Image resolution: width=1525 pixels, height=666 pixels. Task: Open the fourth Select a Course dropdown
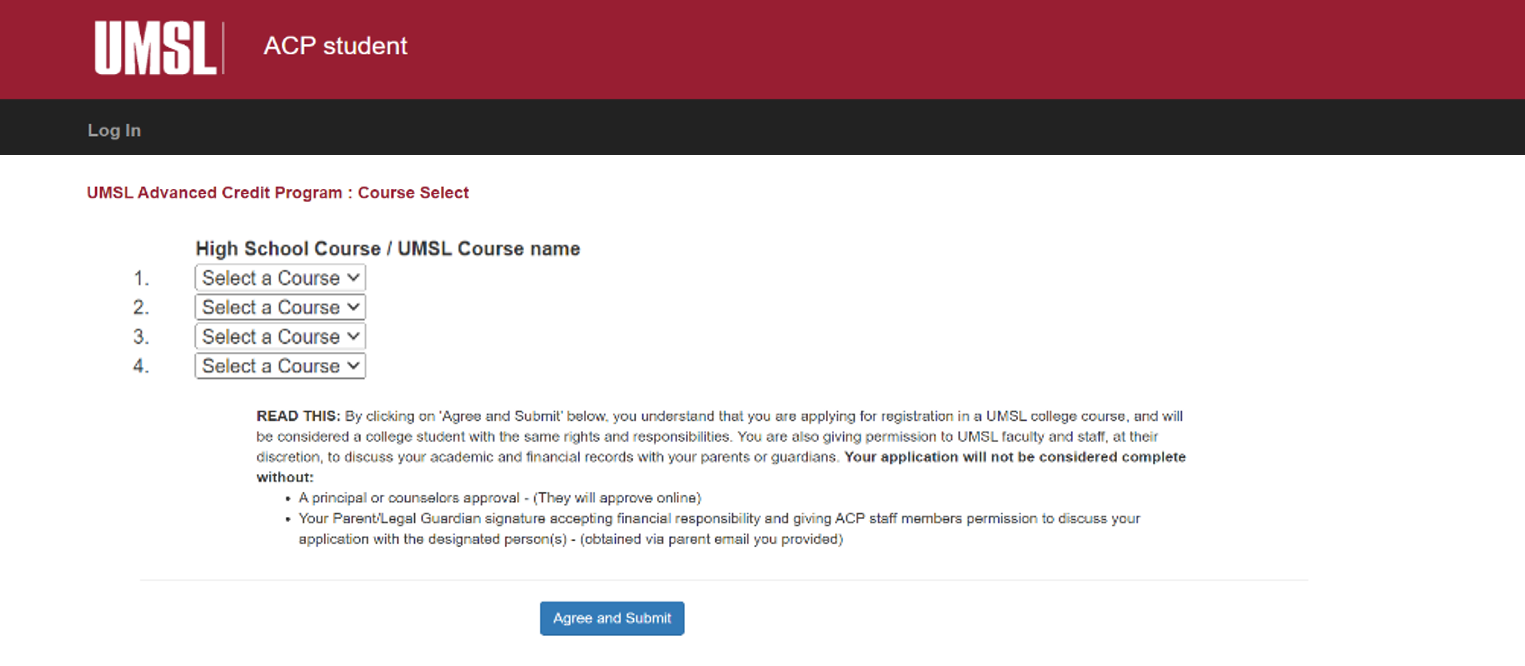[280, 365]
